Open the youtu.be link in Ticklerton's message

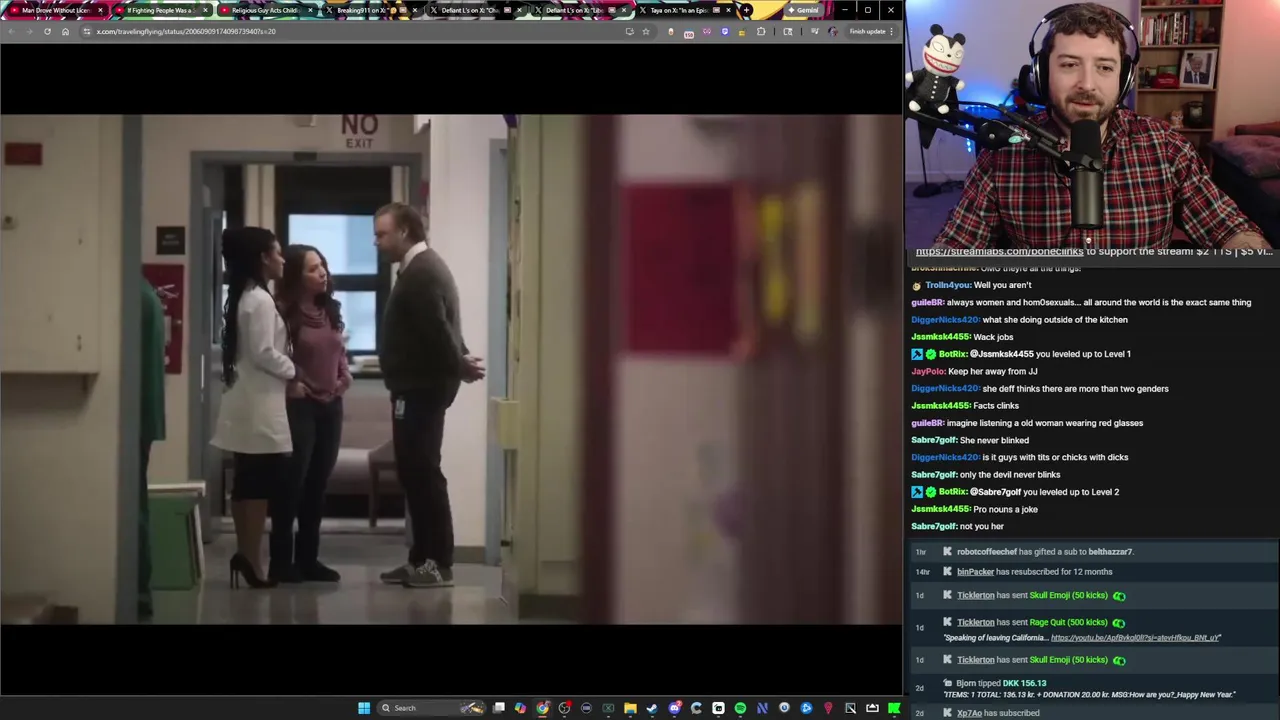pyautogui.click(x=1135, y=638)
